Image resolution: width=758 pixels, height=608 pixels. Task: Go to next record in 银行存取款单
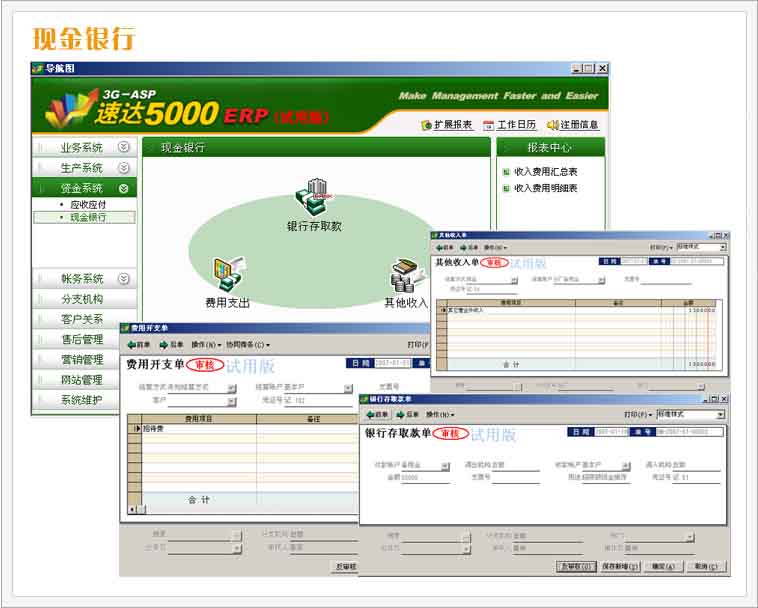pyautogui.click(x=408, y=414)
